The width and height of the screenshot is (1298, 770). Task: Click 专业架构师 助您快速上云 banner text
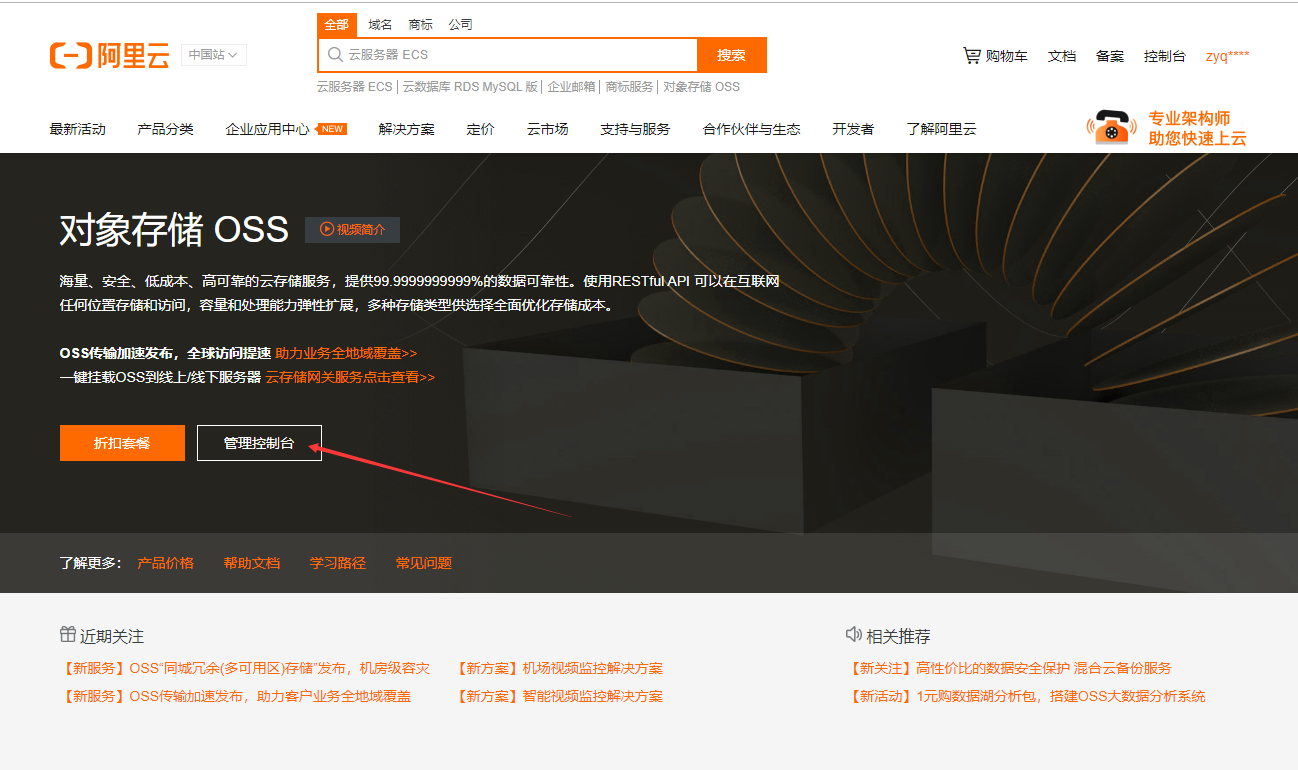1197,128
